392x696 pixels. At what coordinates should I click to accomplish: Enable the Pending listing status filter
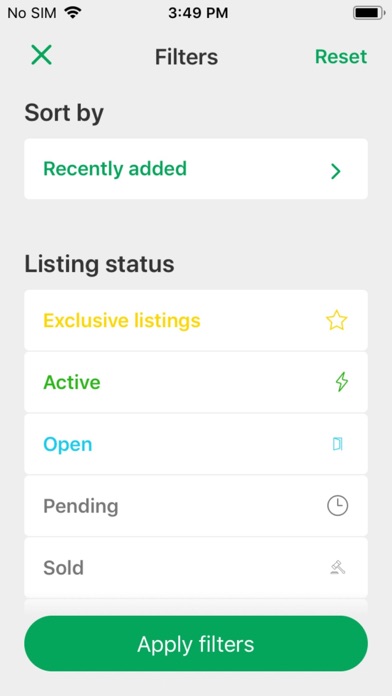point(196,506)
